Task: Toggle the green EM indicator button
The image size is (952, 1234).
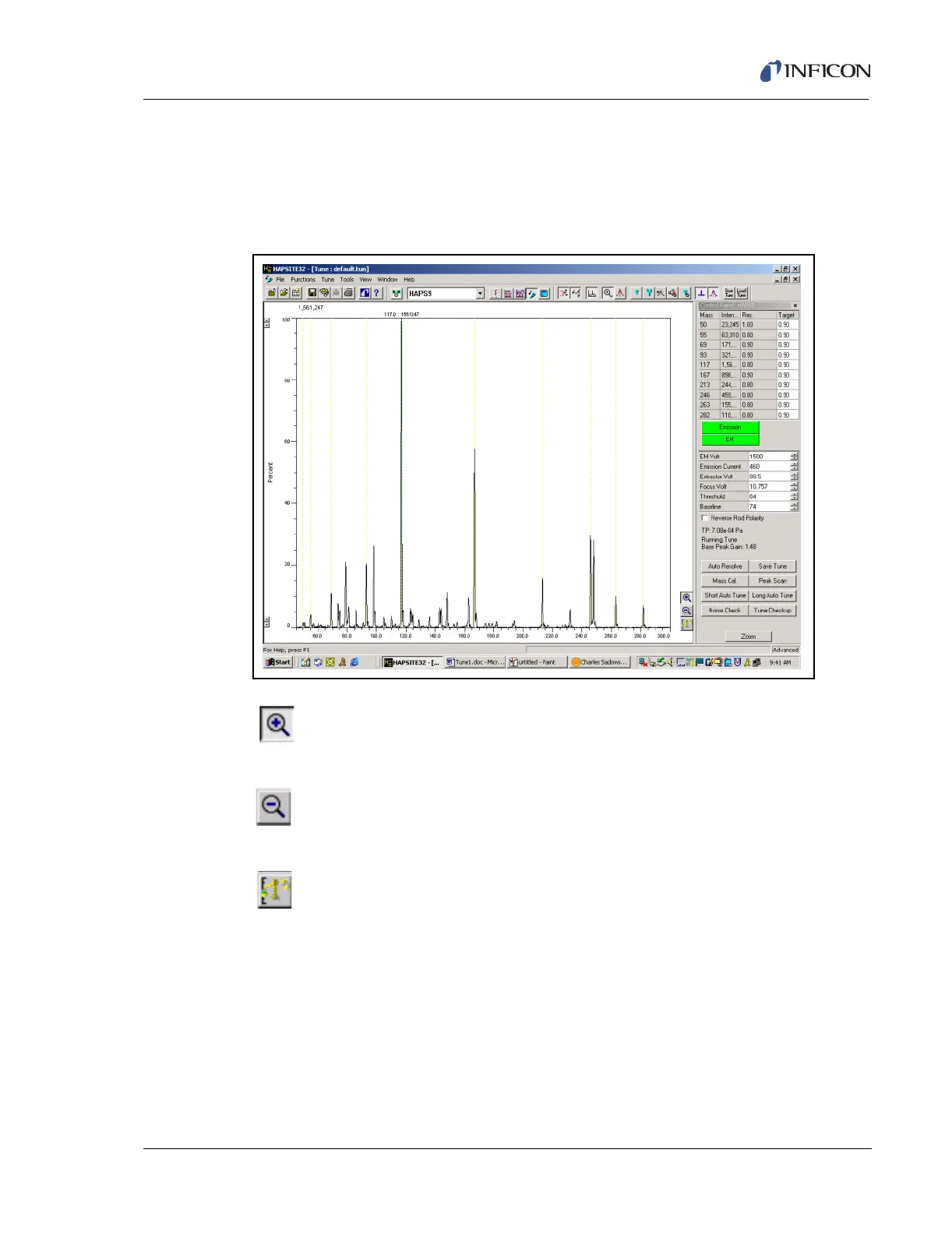Action: pos(730,439)
